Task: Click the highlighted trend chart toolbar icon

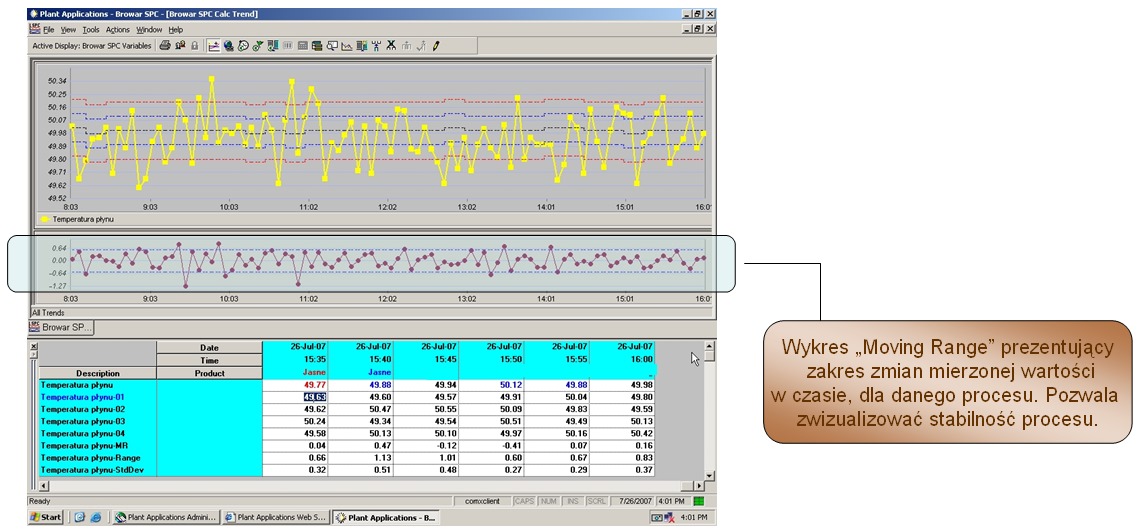Action: pyautogui.click(x=214, y=45)
